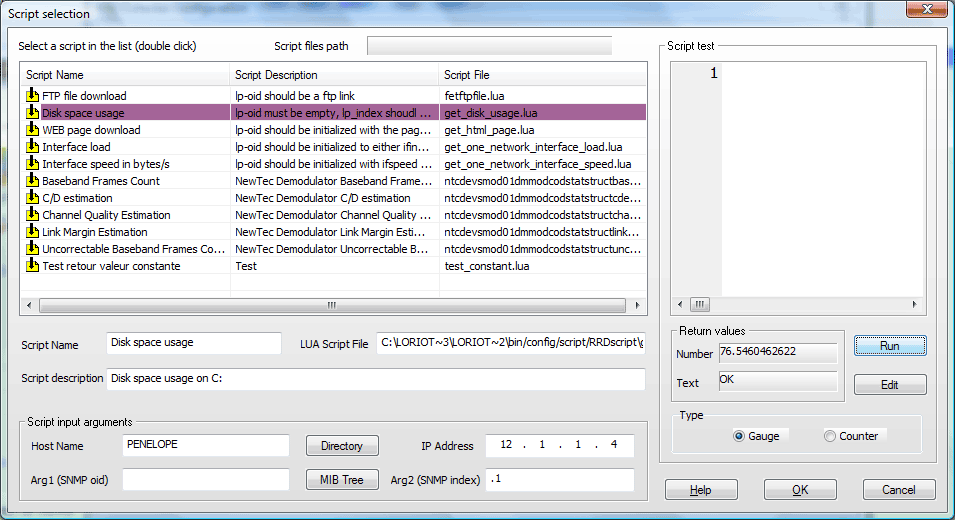
Task: Click the first IP Address octet 12
Action: pos(506,444)
